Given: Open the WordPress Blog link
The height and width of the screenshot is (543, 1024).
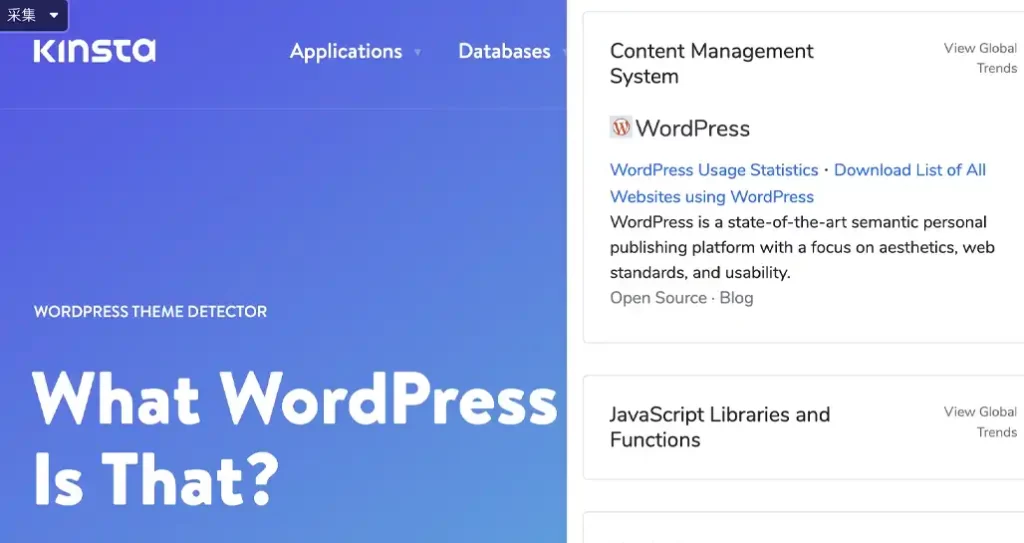Looking at the screenshot, I should (736, 298).
